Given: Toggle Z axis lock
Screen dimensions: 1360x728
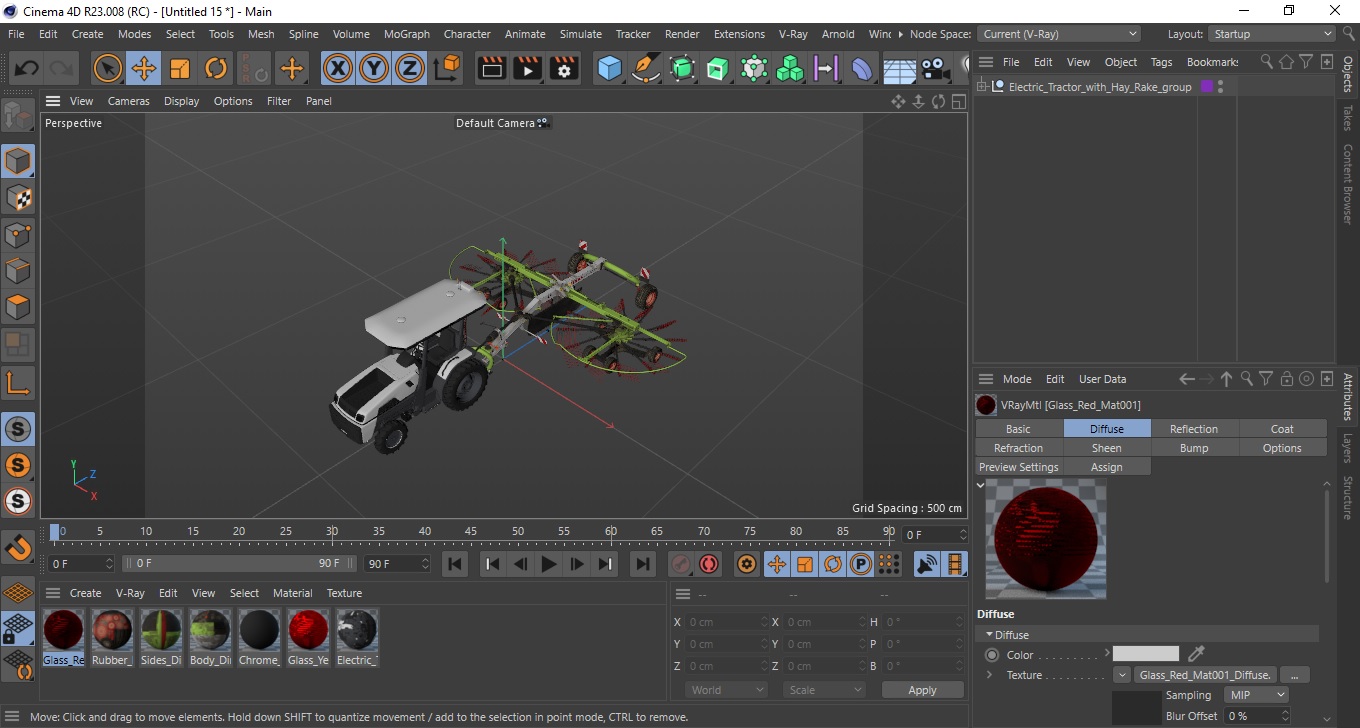Looking at the screenshot, I should point(410,69).
